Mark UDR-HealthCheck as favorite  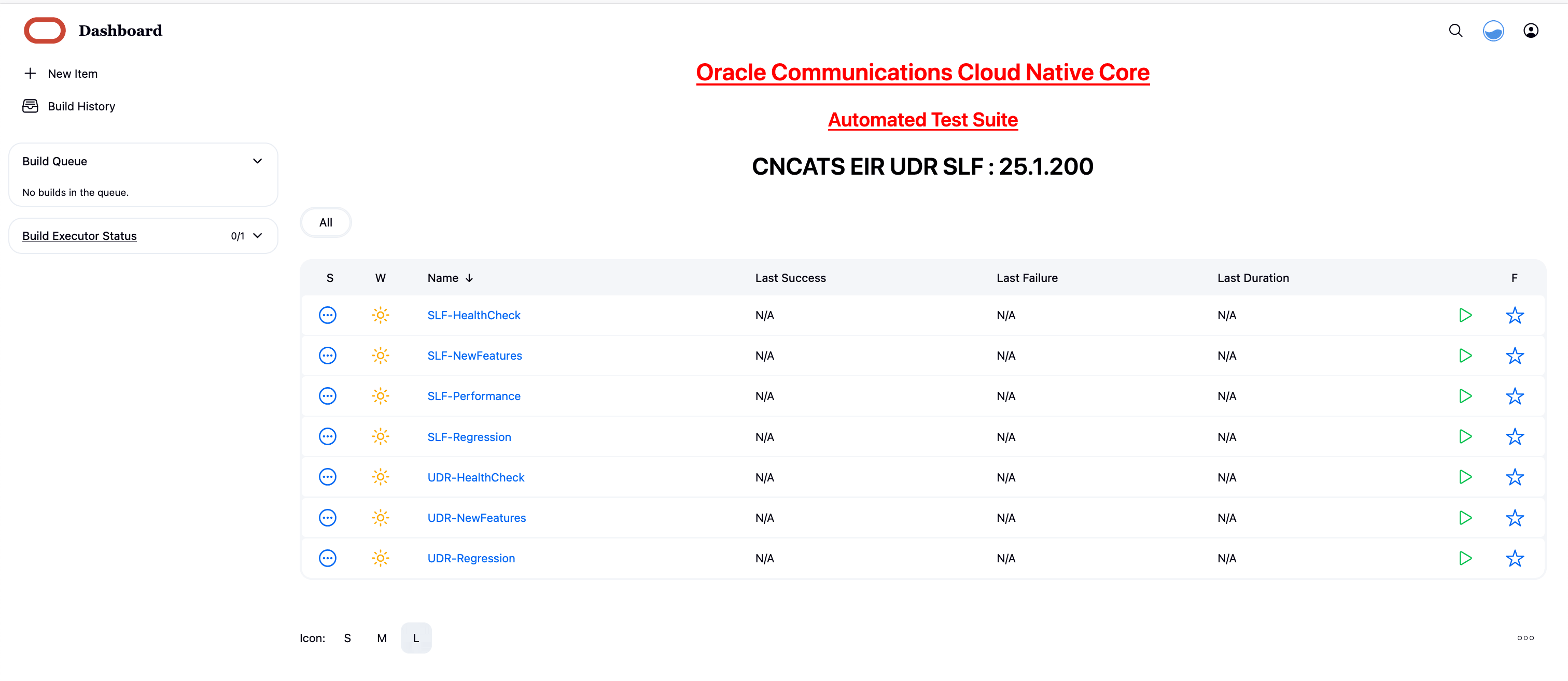click(x=1515, y=477)
